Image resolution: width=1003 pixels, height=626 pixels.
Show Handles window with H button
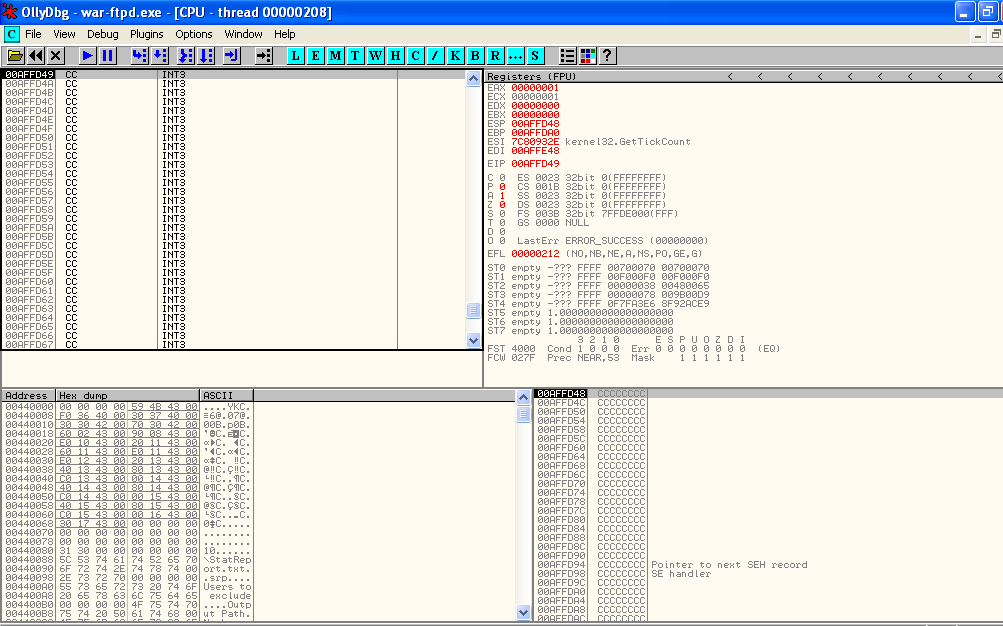click(395, 56)
